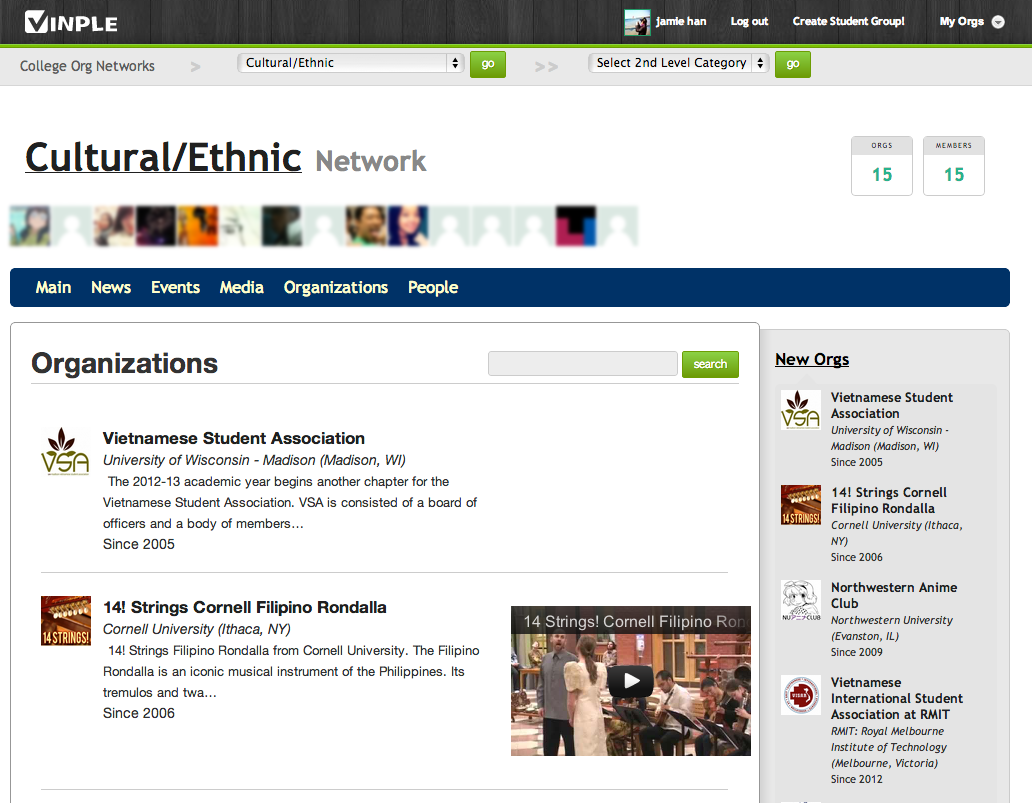This screenshot has height=803, width=1032.
Task: Click the Vinple logo
Action: point(71,22)
